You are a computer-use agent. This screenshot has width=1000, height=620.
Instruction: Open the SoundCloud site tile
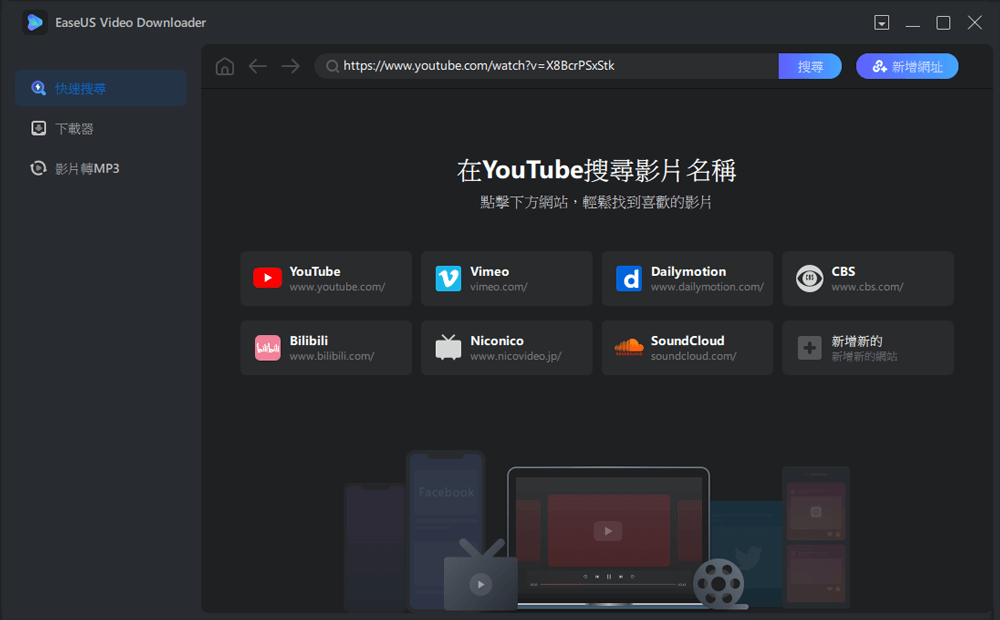pos(687,348)
